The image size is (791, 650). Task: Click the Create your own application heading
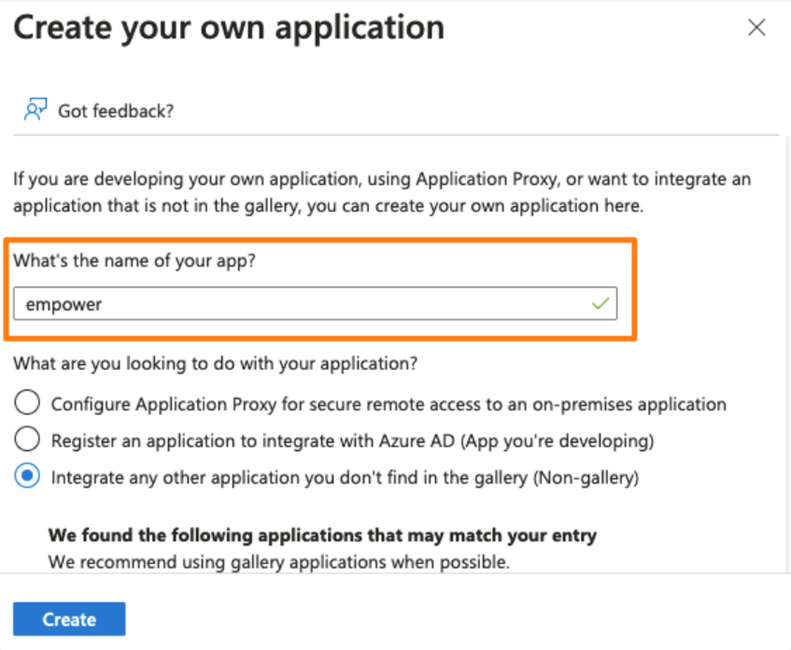229,28
